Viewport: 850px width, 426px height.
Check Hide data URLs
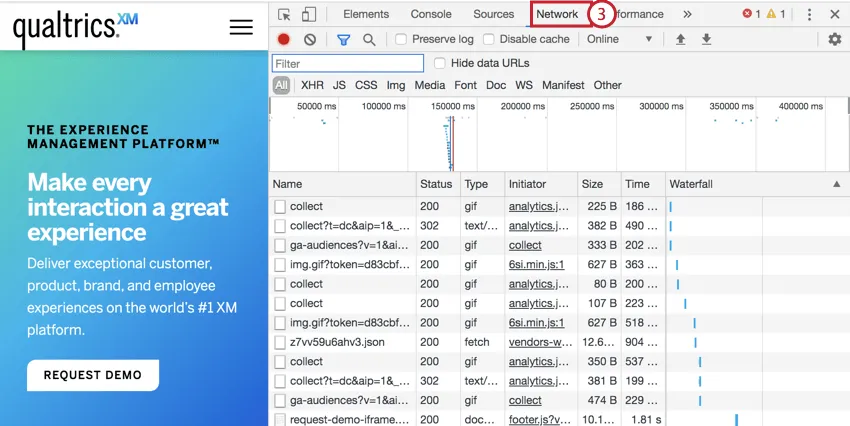pos(440,63)
